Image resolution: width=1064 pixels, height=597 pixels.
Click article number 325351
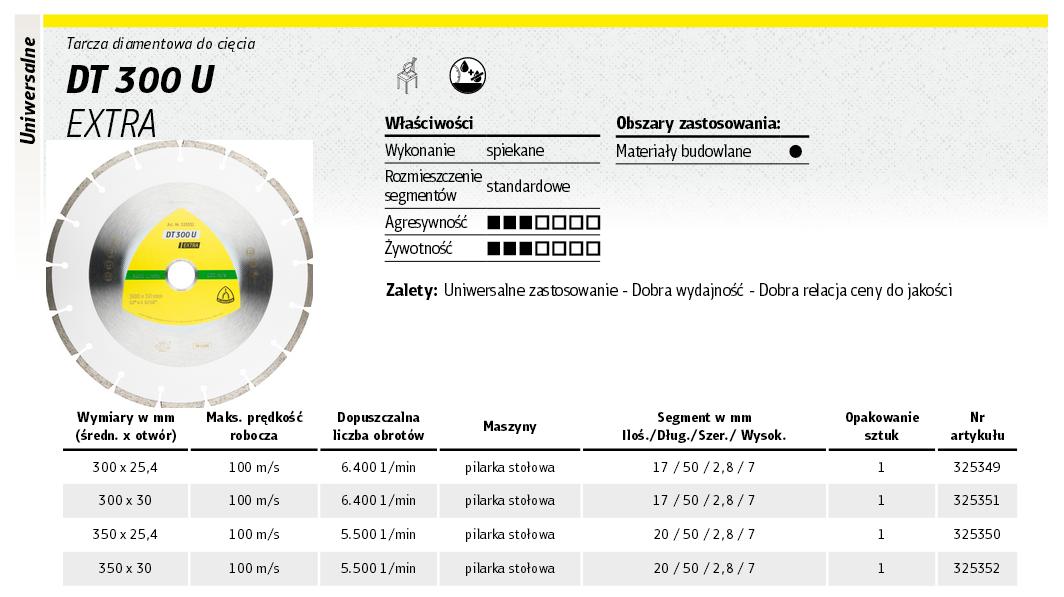976,501
